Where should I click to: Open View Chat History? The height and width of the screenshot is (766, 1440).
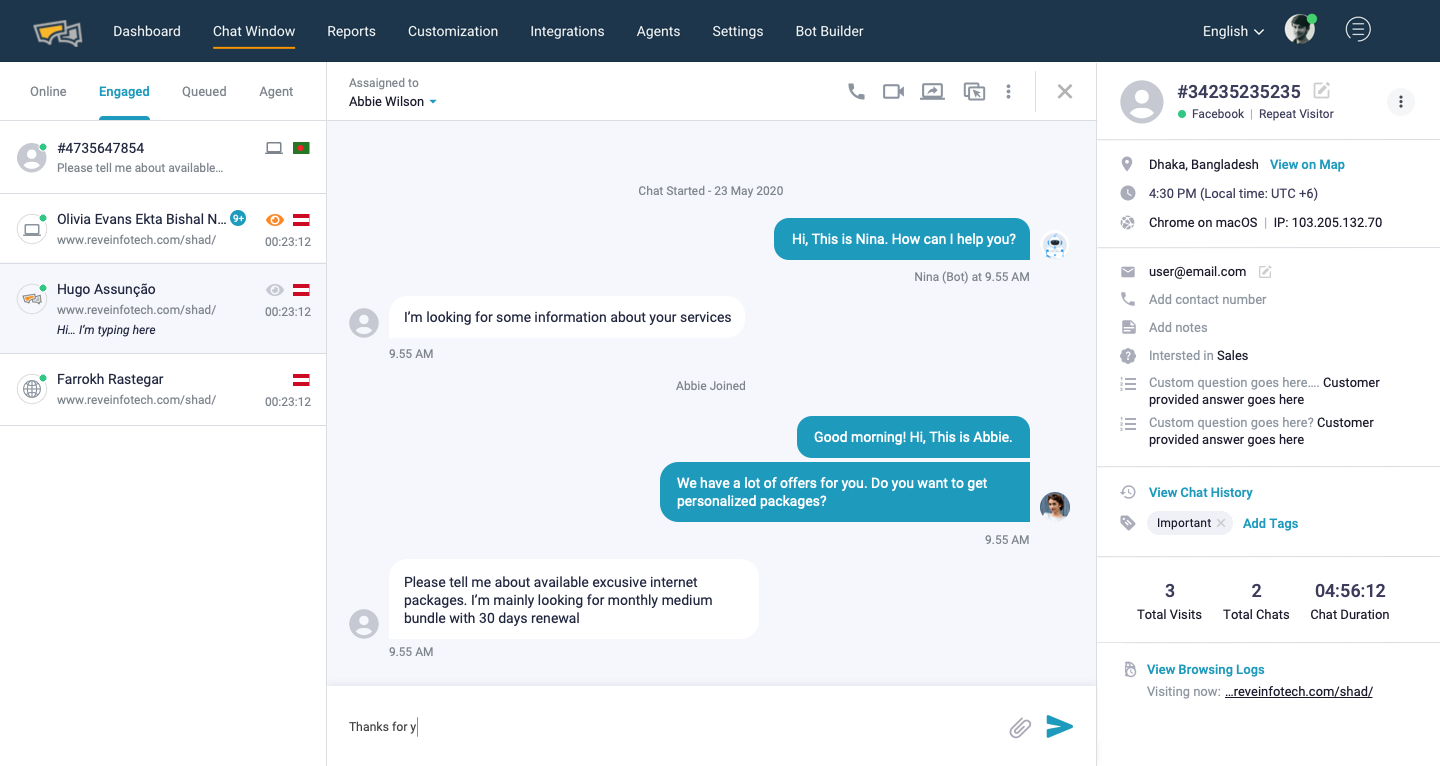coord(1200,492)
